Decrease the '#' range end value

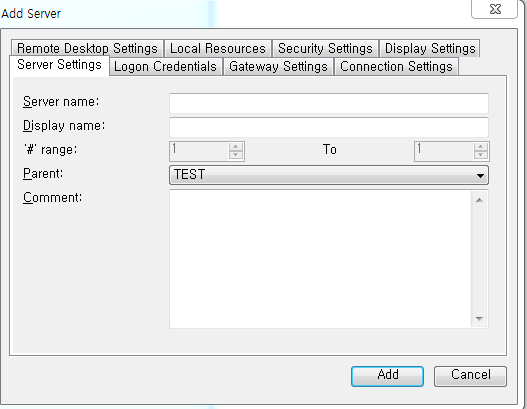pos(481,155)
